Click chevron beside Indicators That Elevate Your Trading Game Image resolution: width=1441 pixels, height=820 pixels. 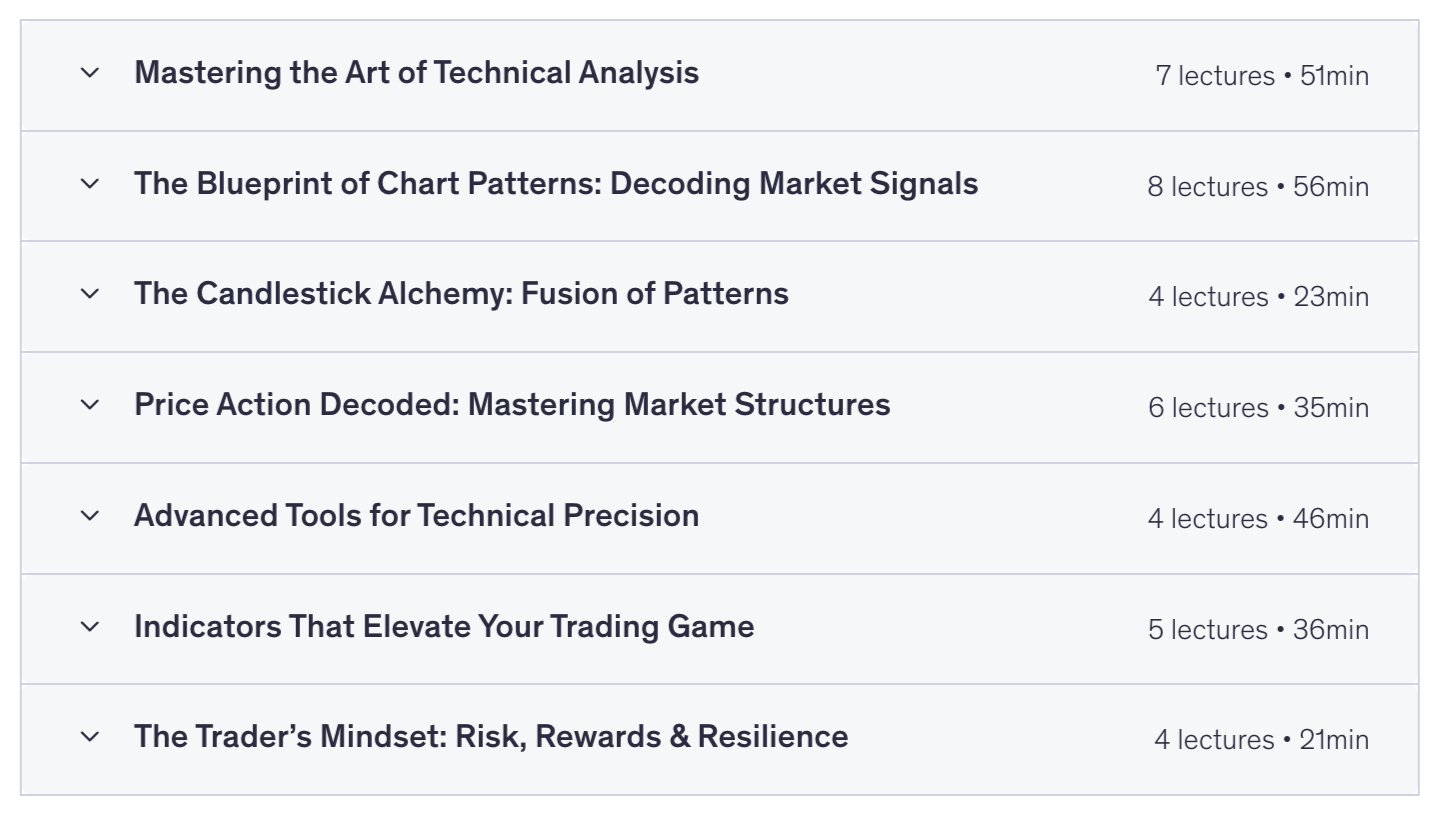pos(90,627)
